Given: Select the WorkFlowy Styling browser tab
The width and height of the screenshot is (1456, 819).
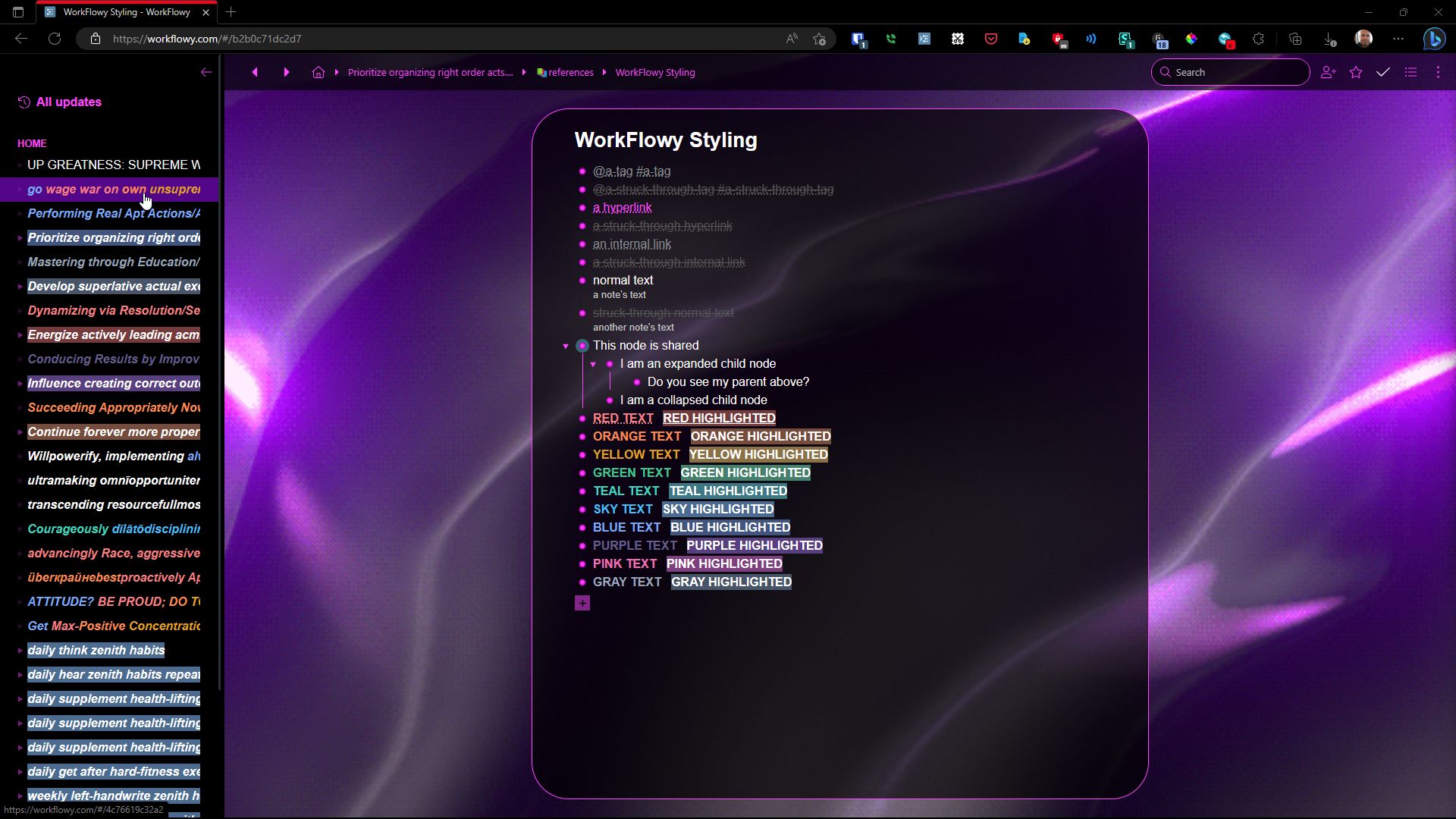Looking at the screenshot, I should pyautogui.click(x=127, y=12).
